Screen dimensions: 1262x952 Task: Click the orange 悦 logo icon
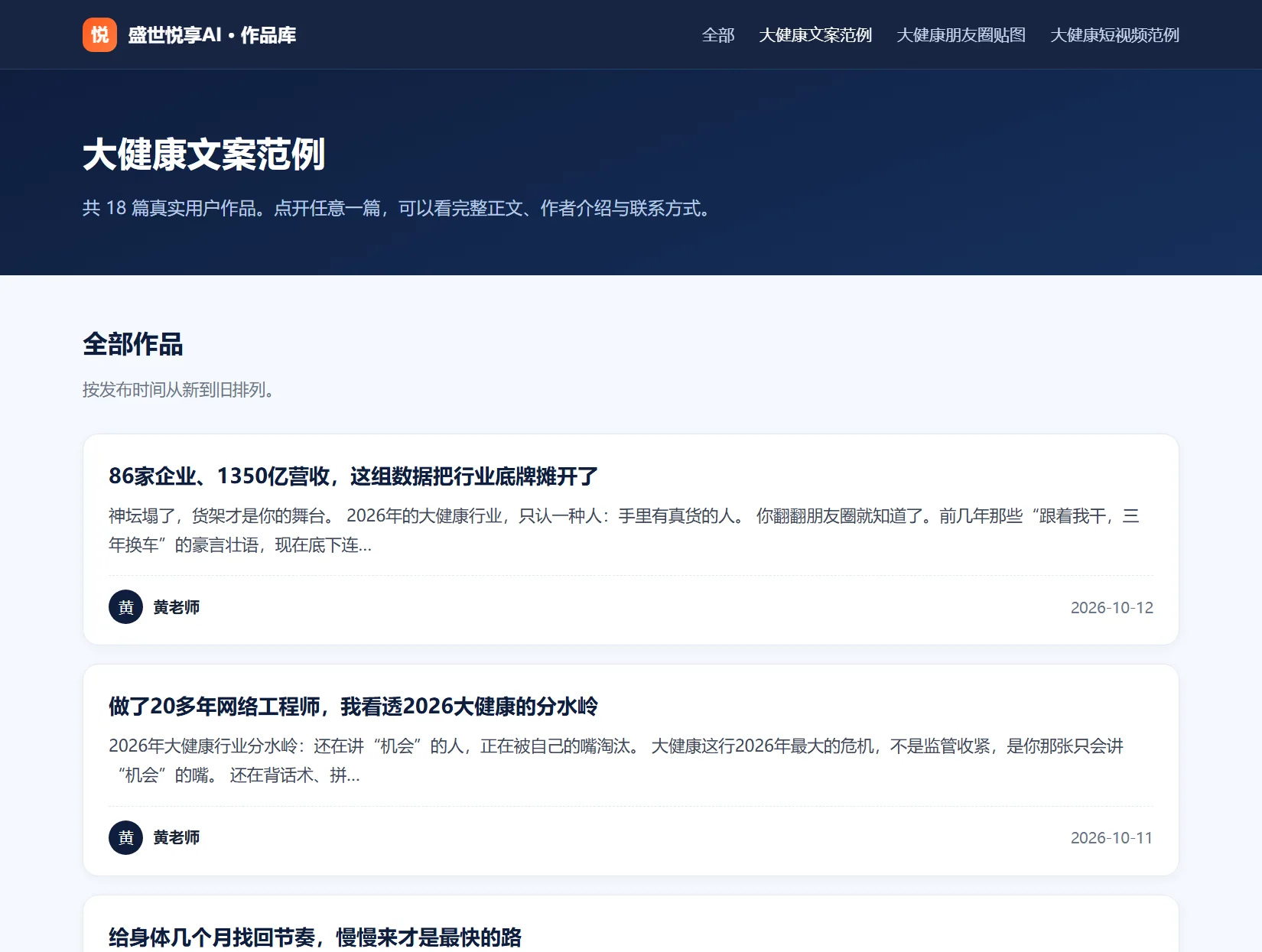pos(99,34)
